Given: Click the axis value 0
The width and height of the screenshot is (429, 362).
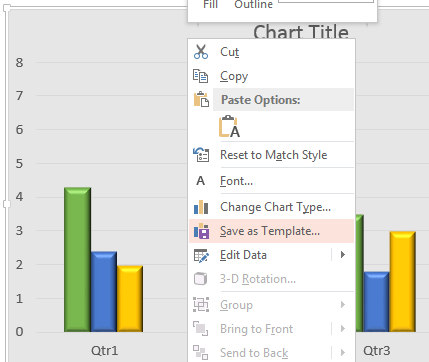Looking at the screenshot, I should tap(19, 332).
